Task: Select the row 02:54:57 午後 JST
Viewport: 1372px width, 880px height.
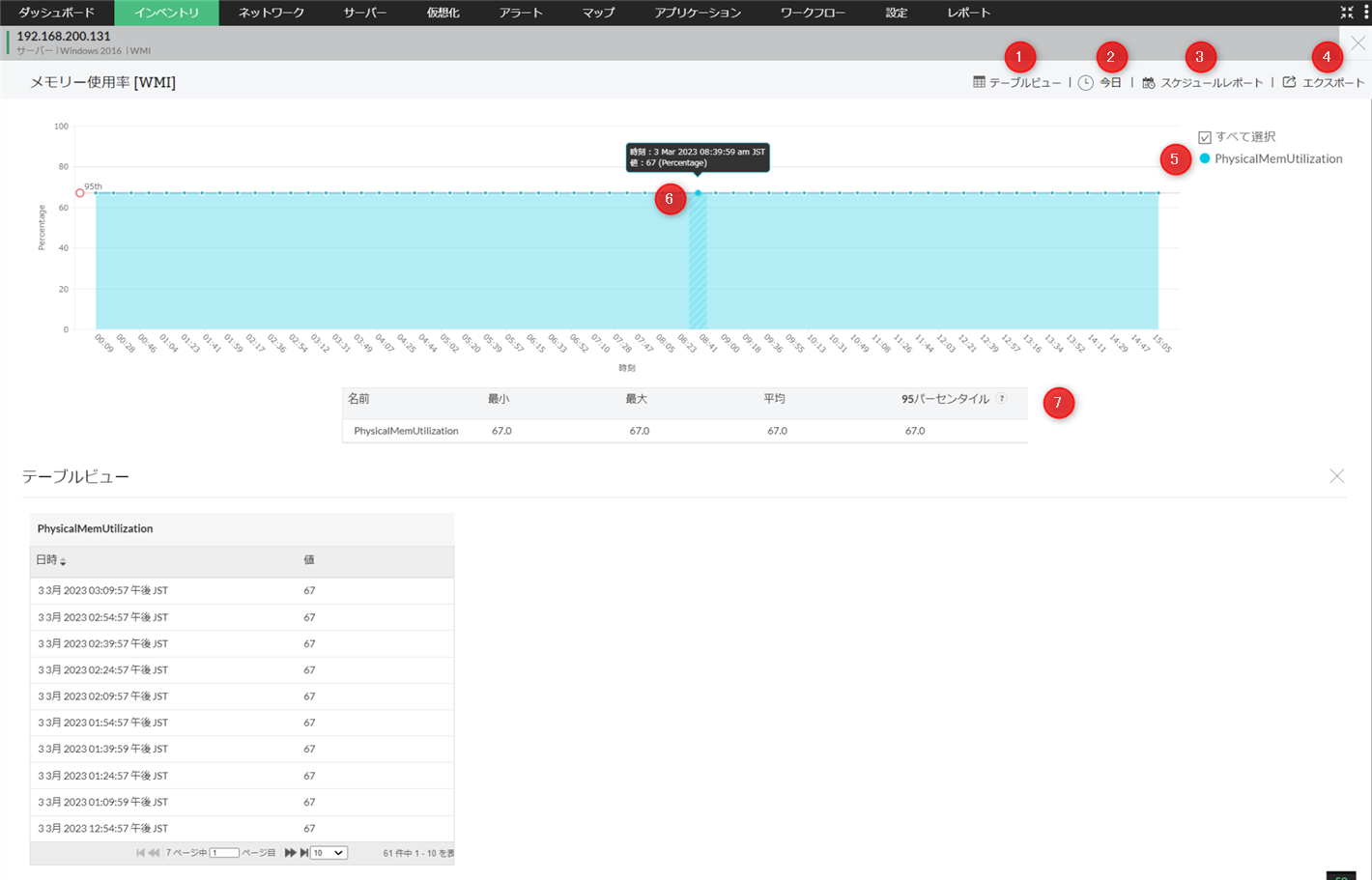Action: (x=242, y=617)
